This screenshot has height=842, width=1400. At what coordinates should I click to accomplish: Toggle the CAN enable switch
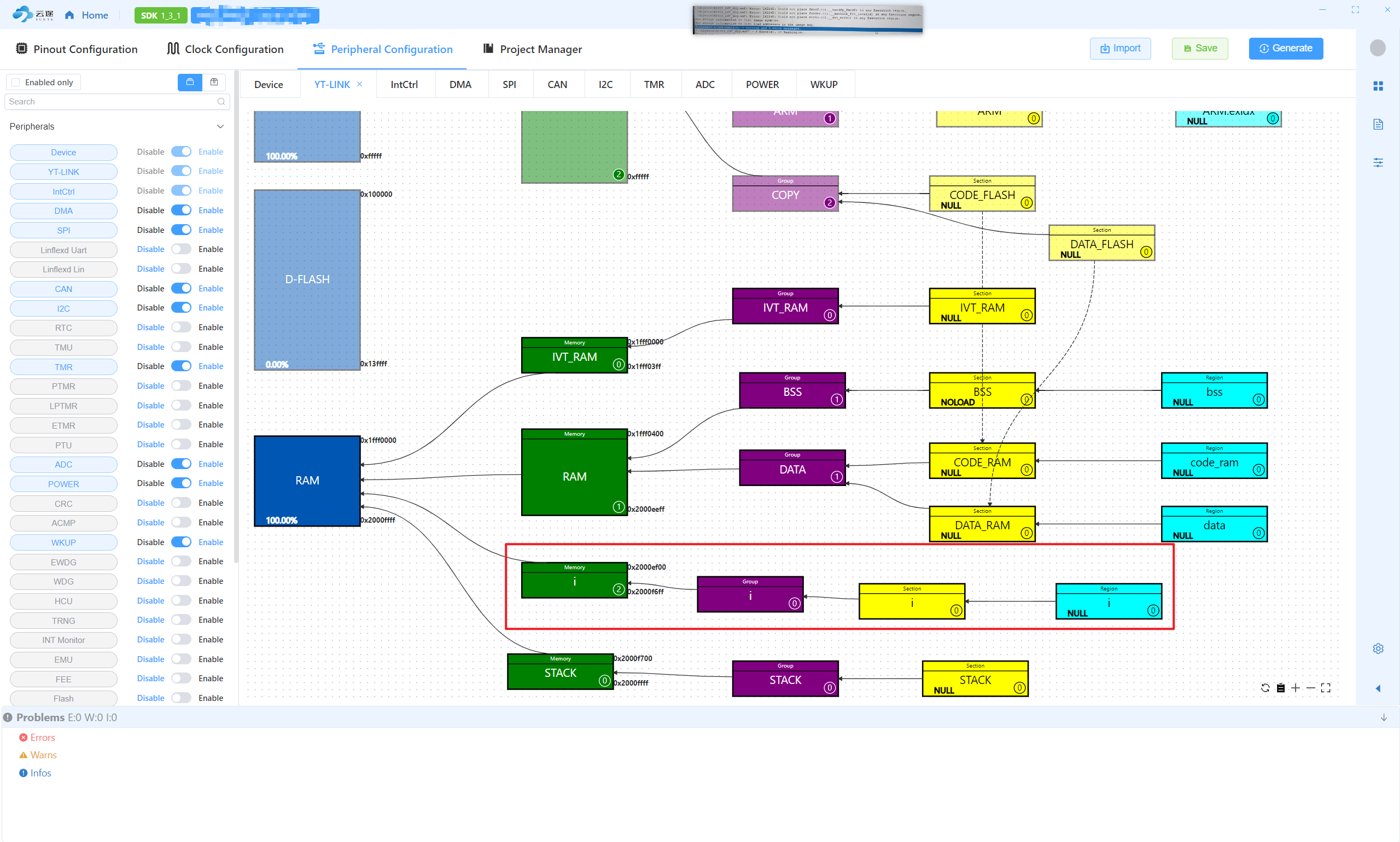point(181,288)
